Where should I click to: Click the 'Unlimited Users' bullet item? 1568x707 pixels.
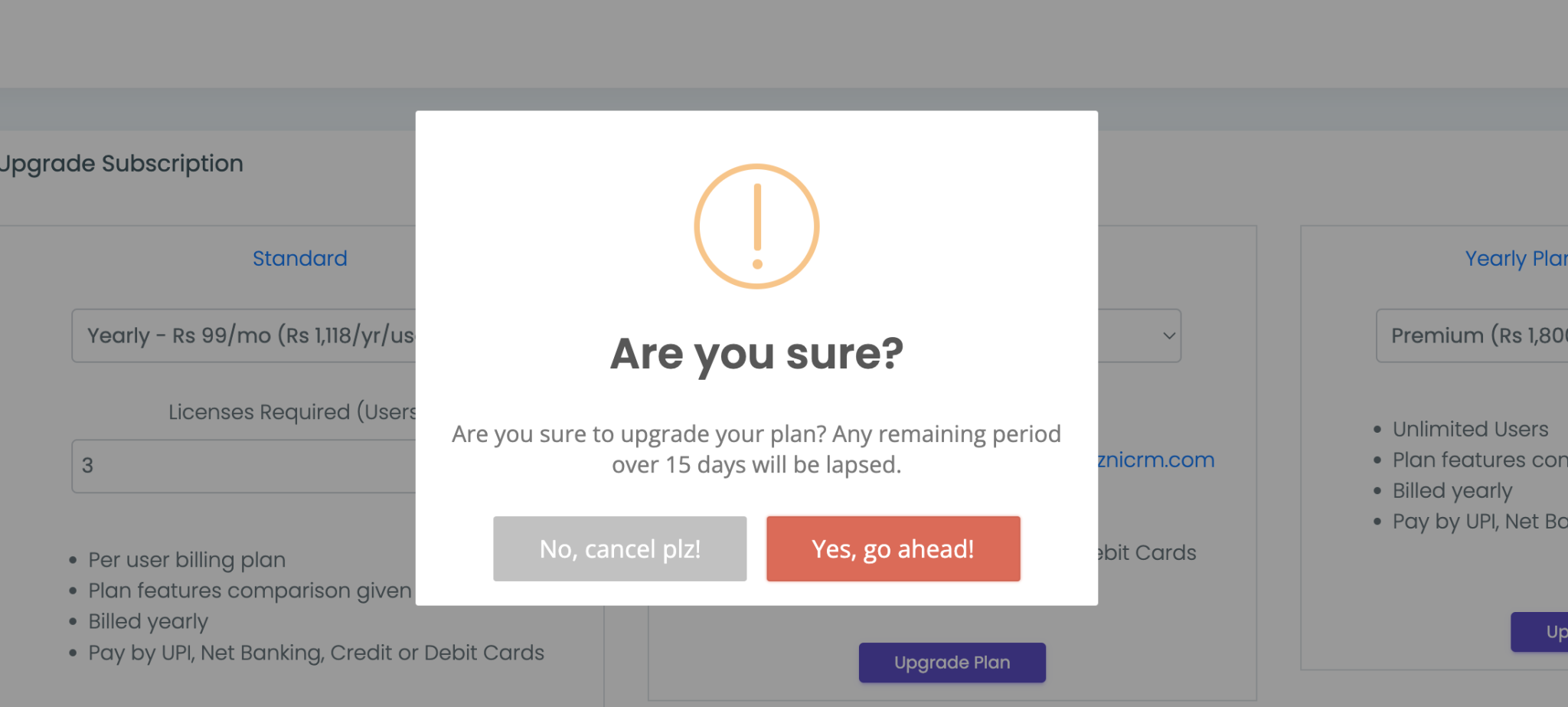point(1470,429)
